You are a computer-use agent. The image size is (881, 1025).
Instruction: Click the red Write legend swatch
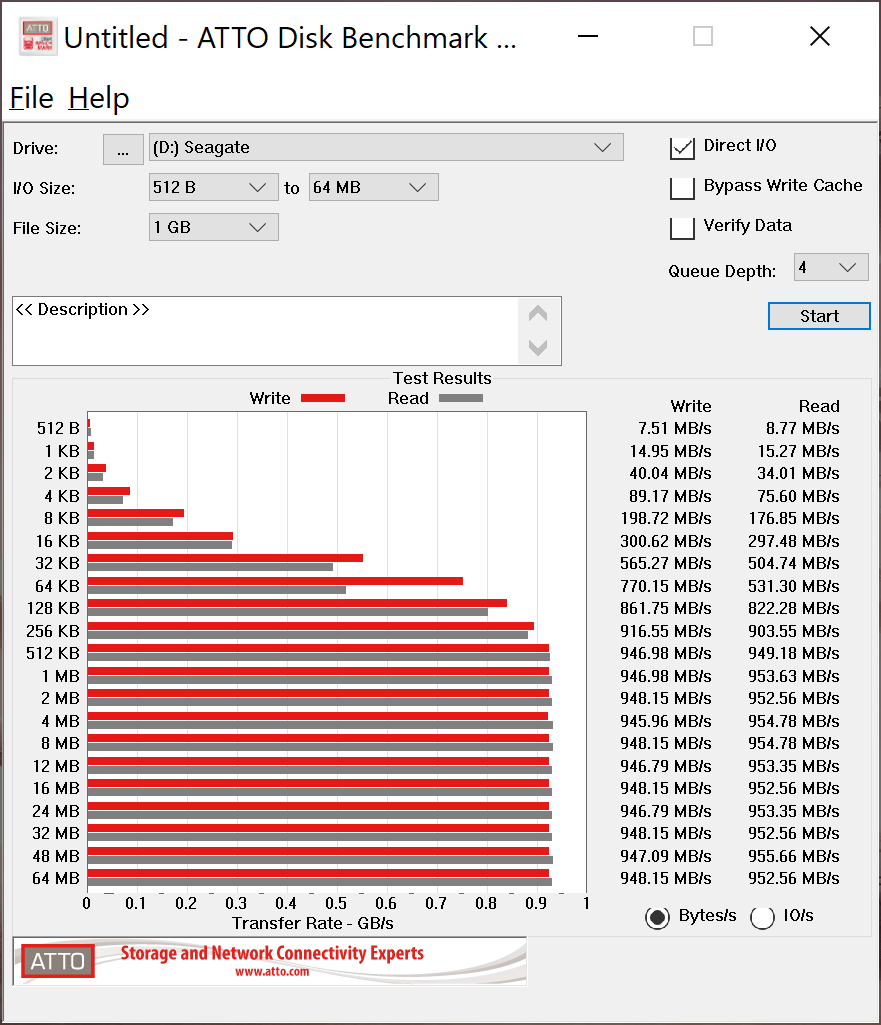tap(323, 398)
